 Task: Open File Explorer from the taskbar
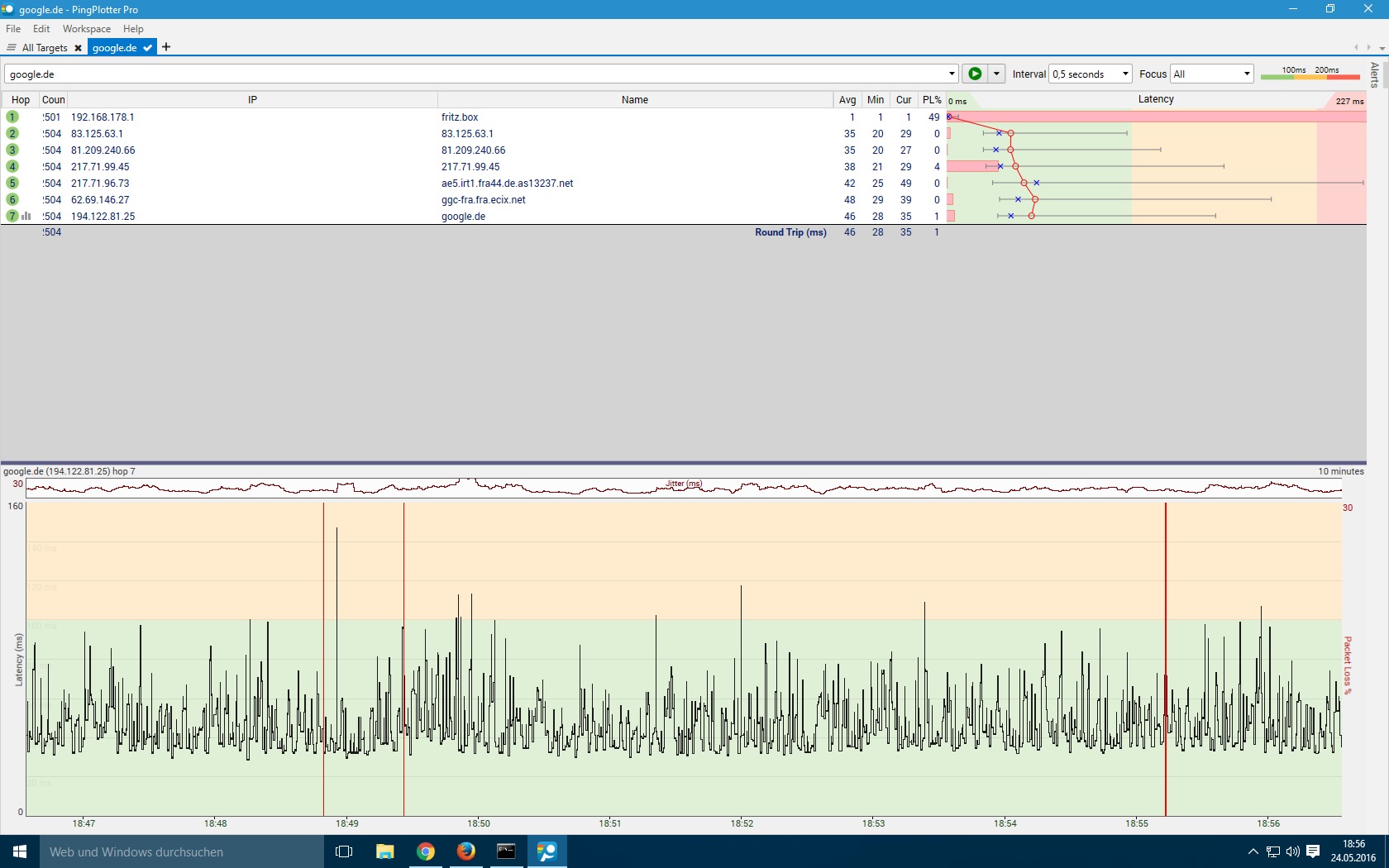(x=385, y=851)
